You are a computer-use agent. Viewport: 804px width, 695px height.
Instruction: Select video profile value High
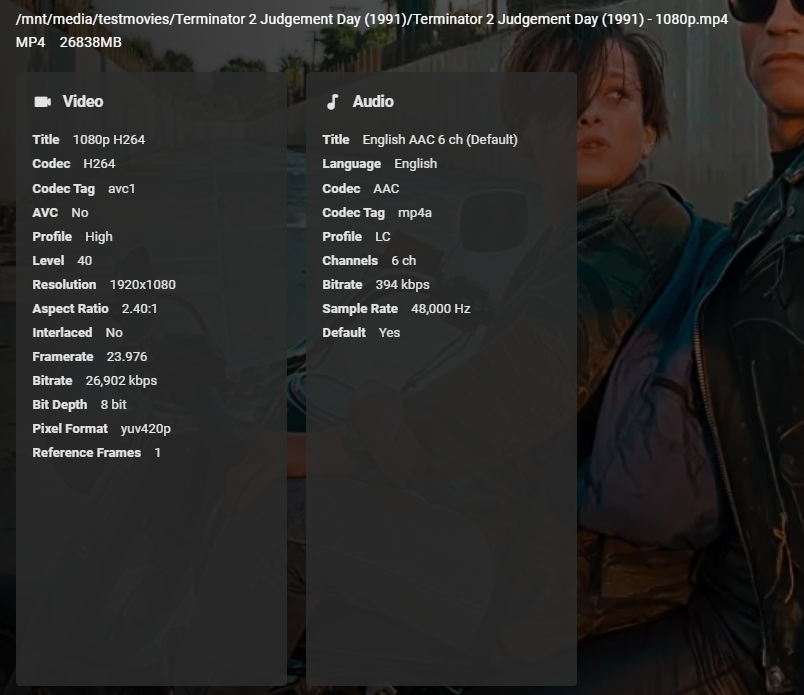click(99, 236)
